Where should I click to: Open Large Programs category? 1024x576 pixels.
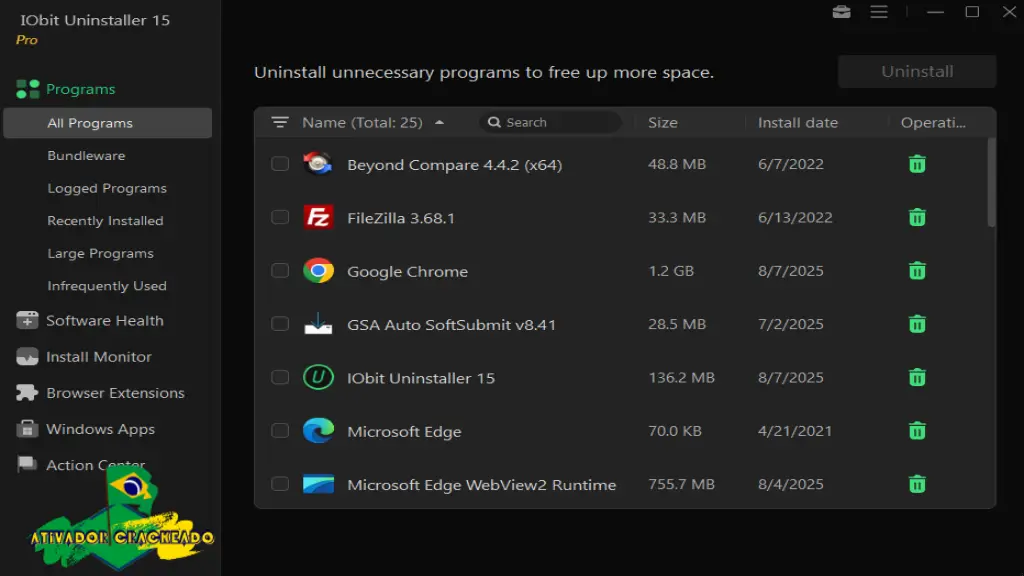[x=101, y=253]
